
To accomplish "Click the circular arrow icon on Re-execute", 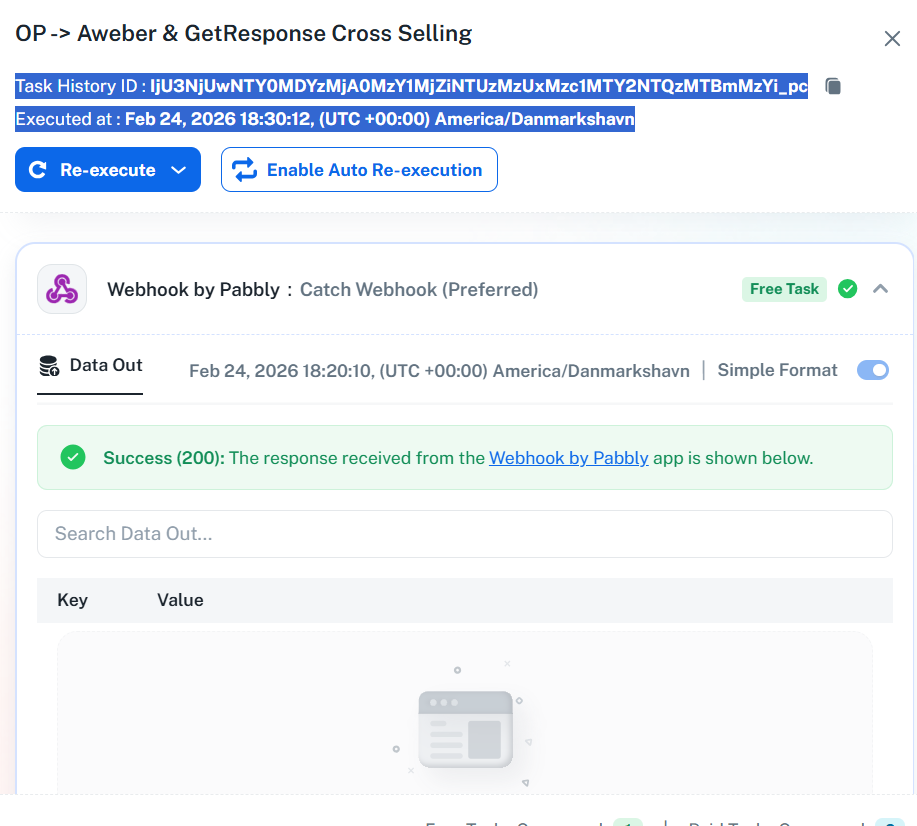I will tap(38, 170).
